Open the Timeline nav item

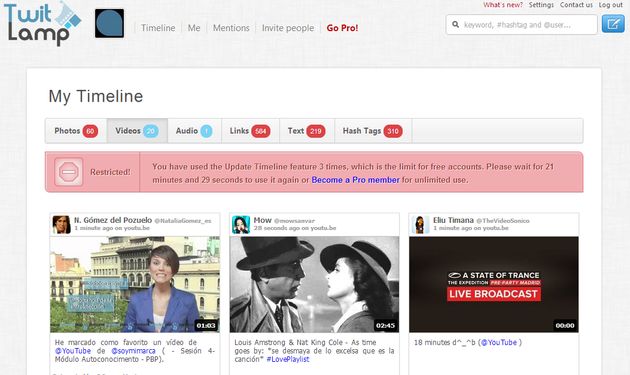tap(158, 28)
